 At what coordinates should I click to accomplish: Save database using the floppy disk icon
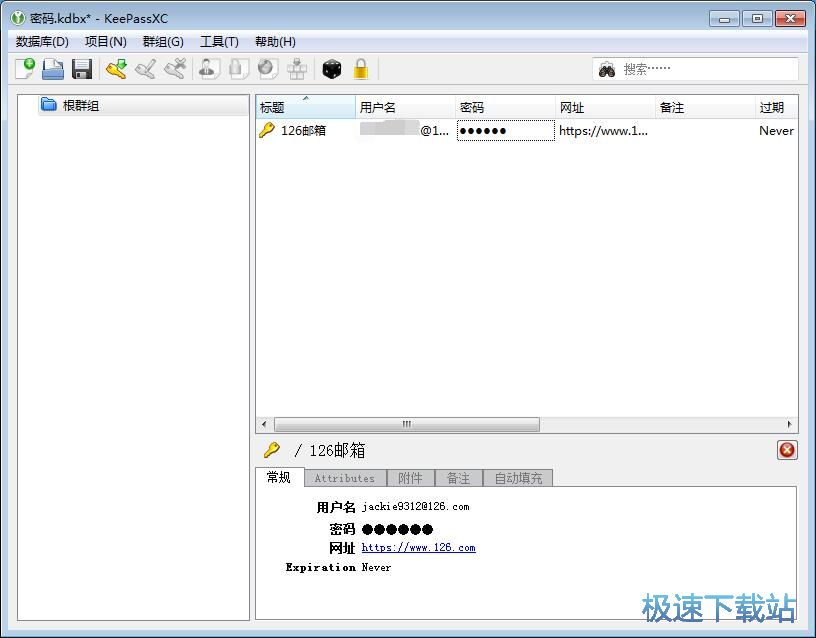click(x=82, y=69)
